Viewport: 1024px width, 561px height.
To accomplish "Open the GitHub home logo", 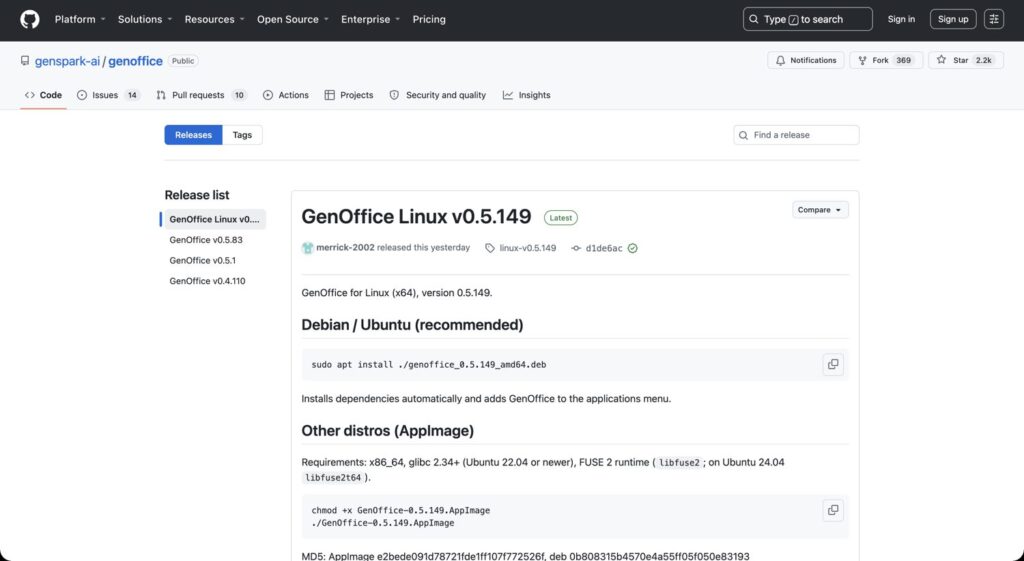I will pyautogui.click(x=30, y=20).
